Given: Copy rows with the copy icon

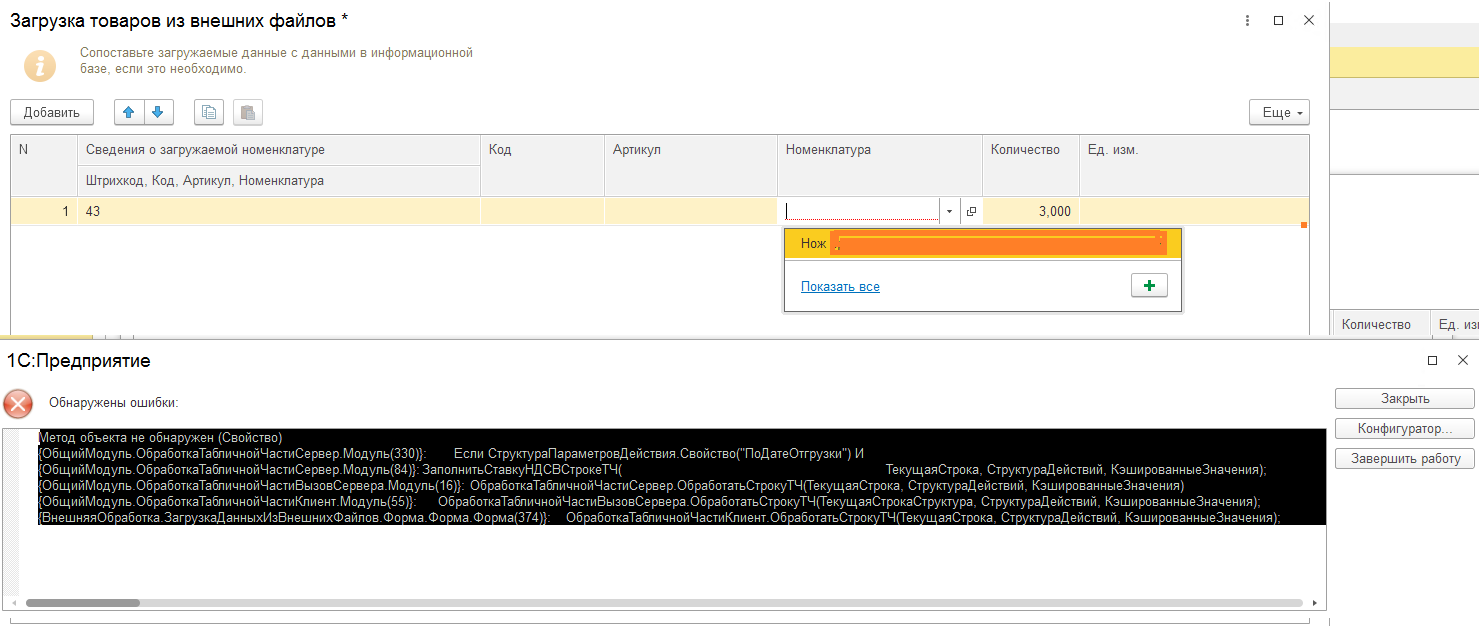Looking at the screenshot, I should point(208,112).
